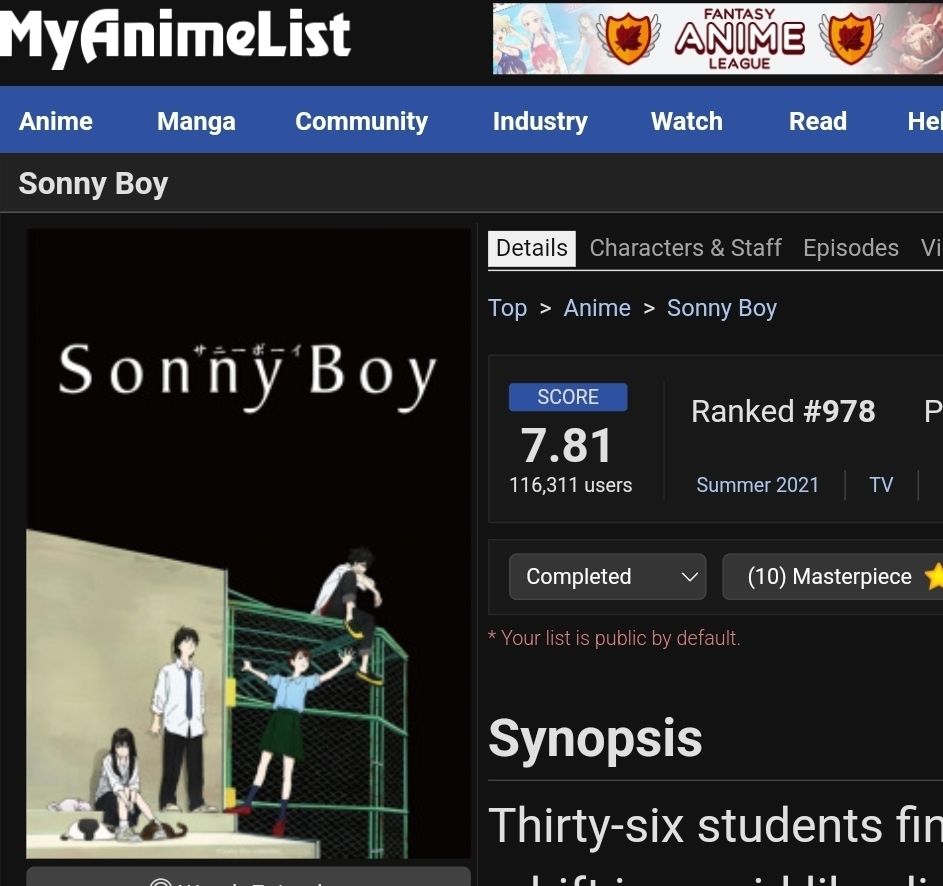Click the Sonny Boy poster image

coord(248,543)
